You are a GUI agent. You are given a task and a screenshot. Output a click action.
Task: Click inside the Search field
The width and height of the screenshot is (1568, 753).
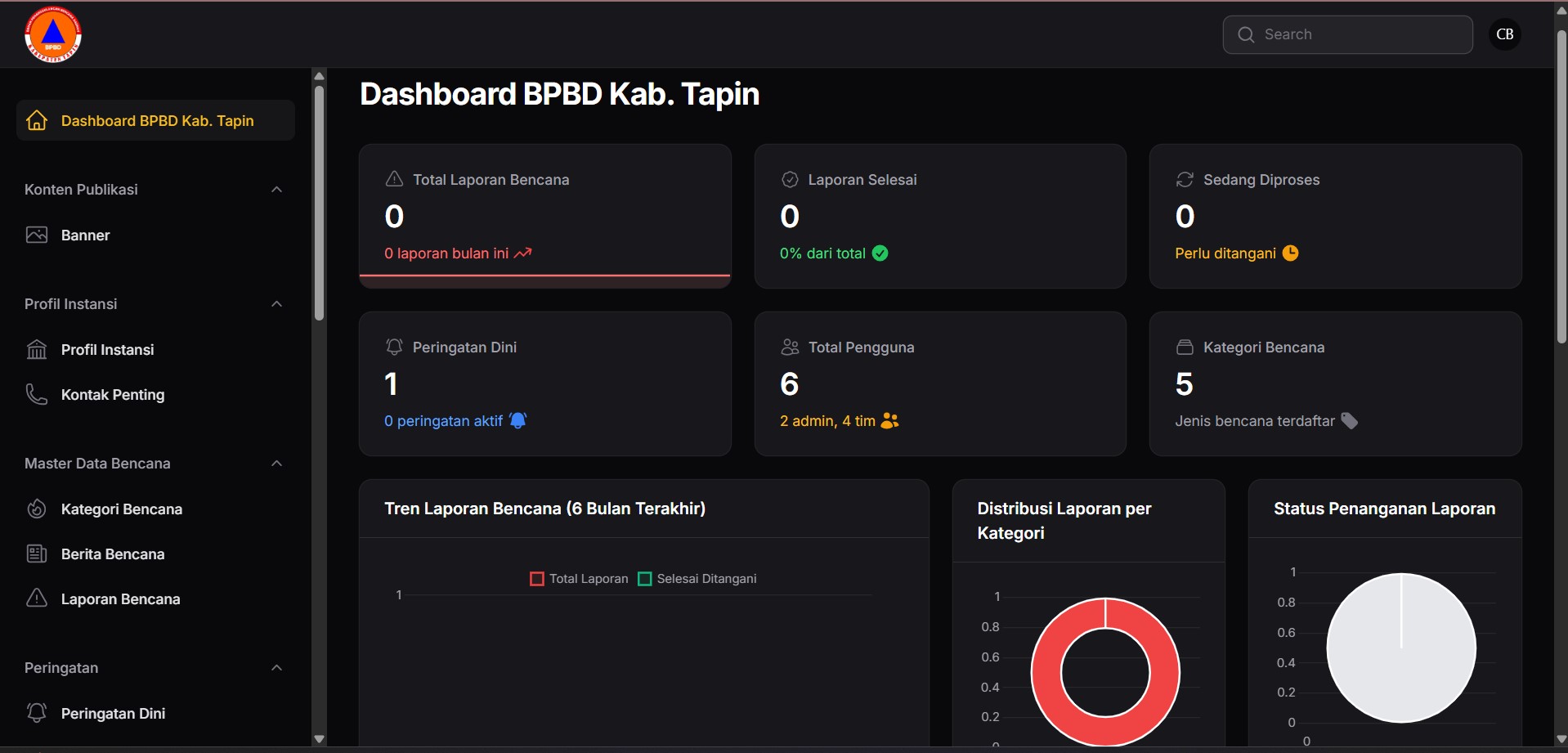(1347, 34)
